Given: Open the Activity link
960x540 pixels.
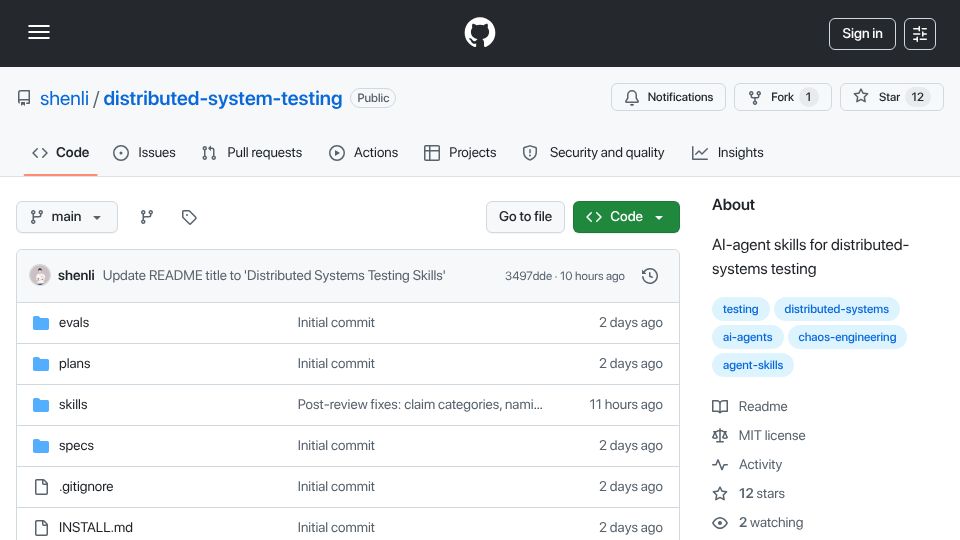Looking at the screenshot, I should click(x=760, y=465).
